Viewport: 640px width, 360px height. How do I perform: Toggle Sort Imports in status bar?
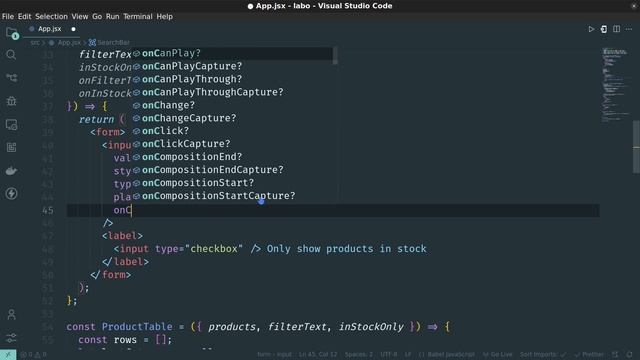543,355
